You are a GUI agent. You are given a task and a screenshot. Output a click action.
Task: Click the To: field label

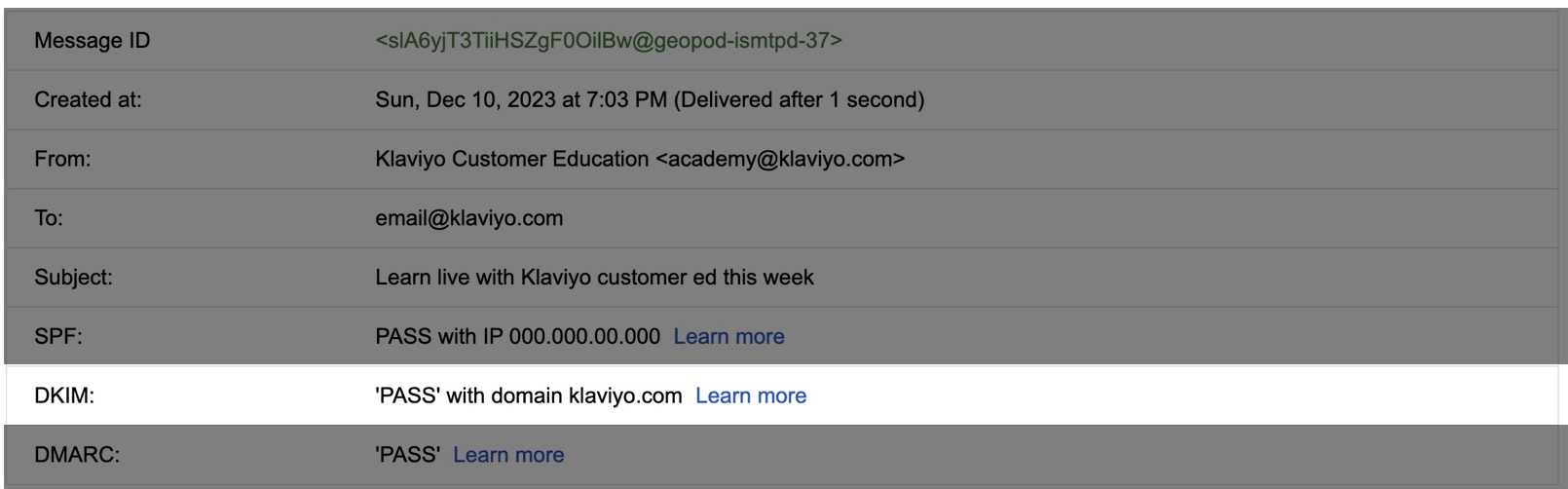[49, 218]
